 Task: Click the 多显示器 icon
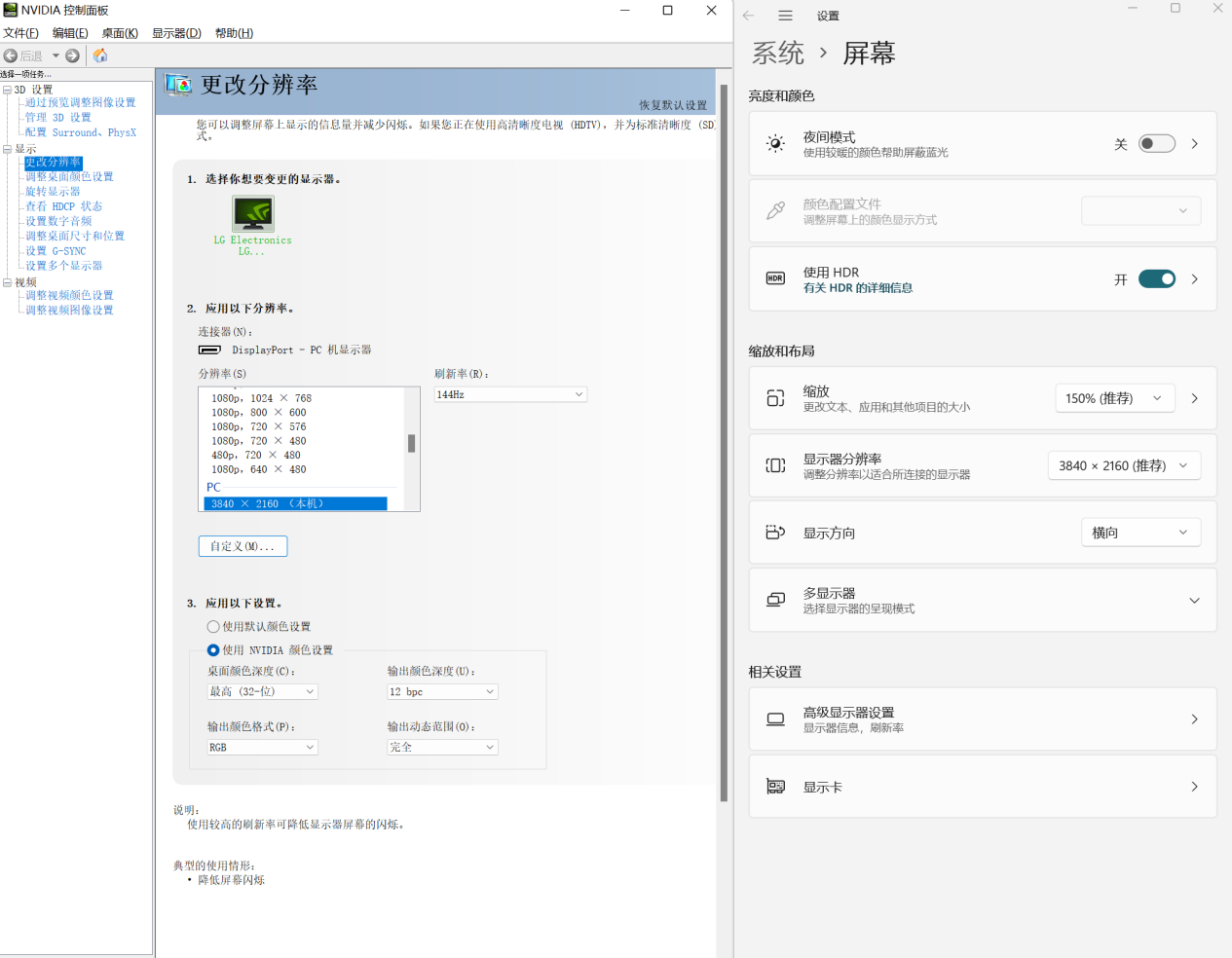click(x=775, y=600)
